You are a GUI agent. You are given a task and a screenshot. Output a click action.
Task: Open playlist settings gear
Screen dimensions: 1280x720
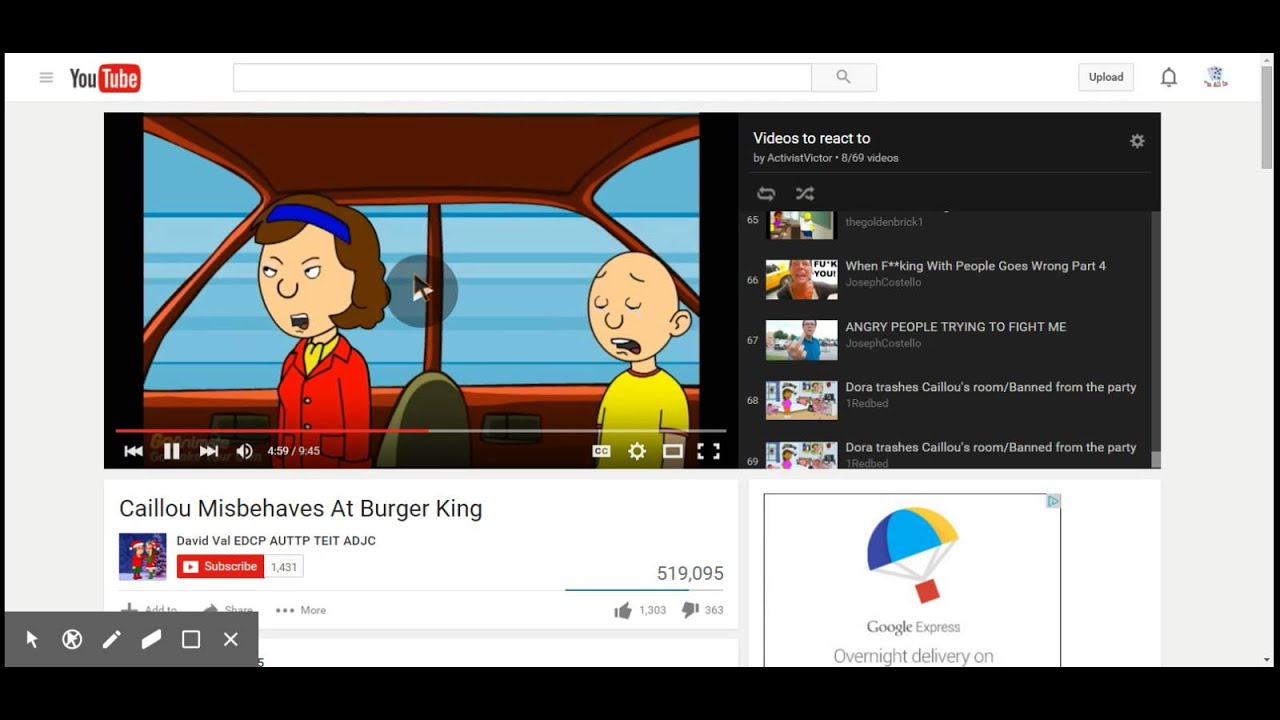tap(1137, 141)
